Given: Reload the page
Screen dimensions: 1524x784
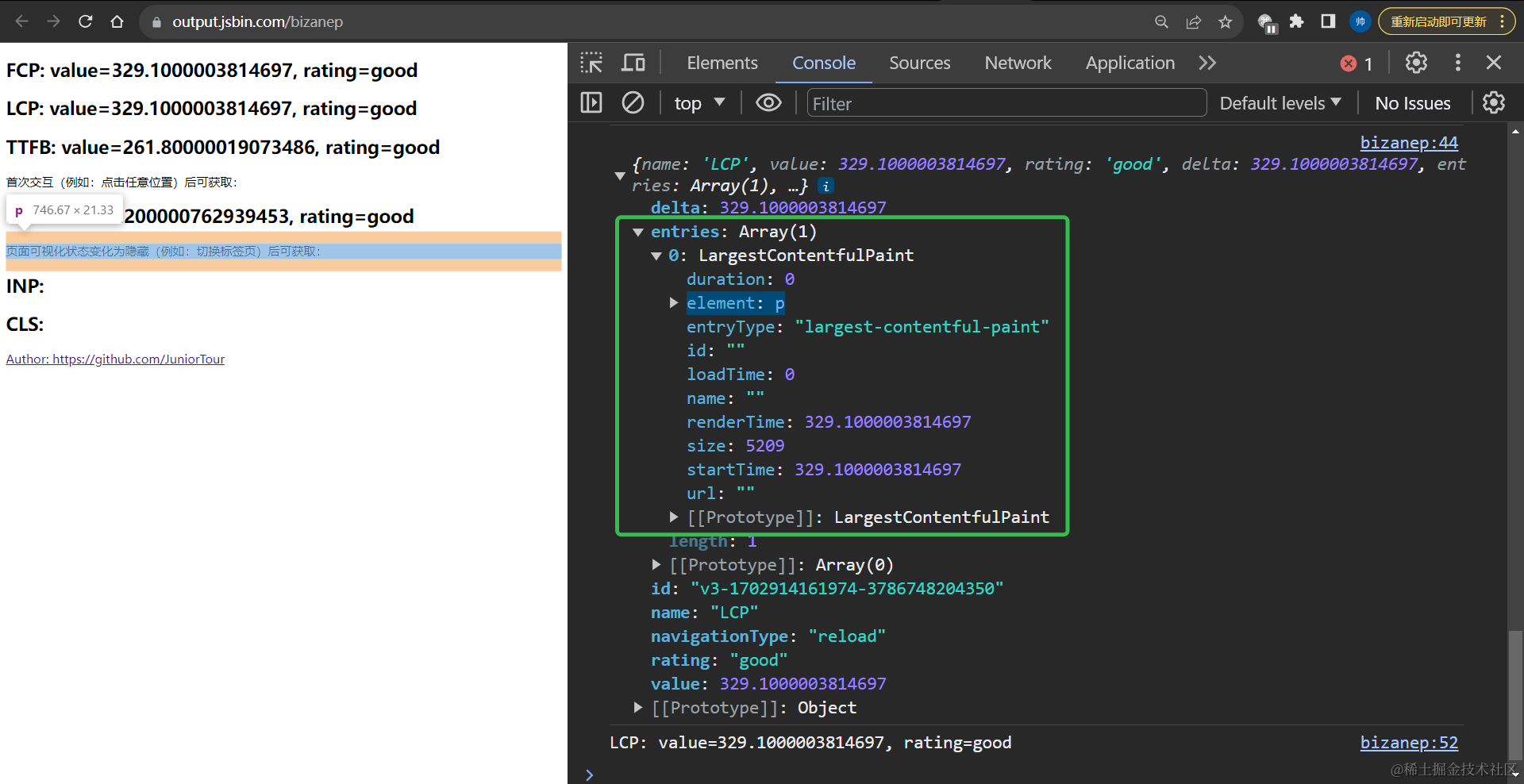Looking at the screenshot, I should pos(86,21).
